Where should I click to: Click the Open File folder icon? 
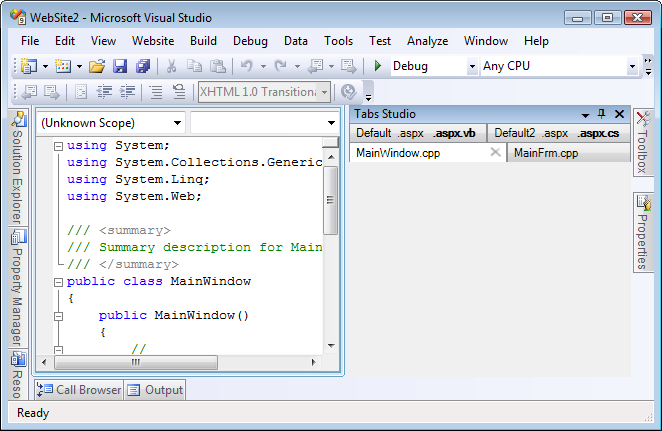point(97,66)
